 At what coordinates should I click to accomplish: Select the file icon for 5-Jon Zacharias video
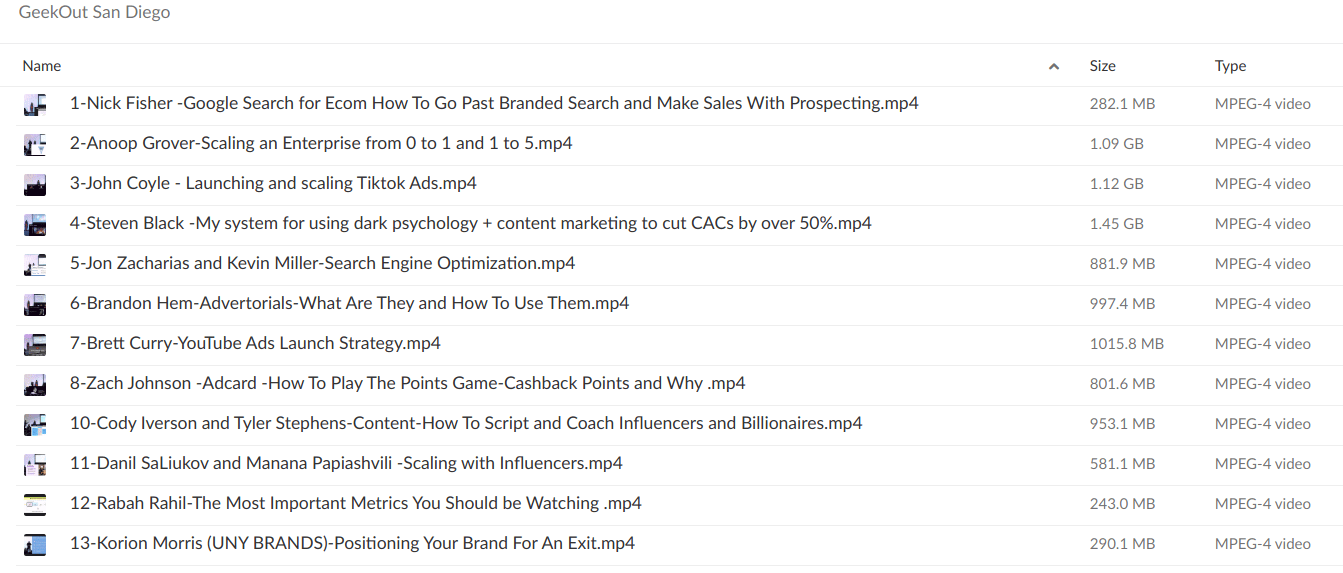[x=35, y=264]
